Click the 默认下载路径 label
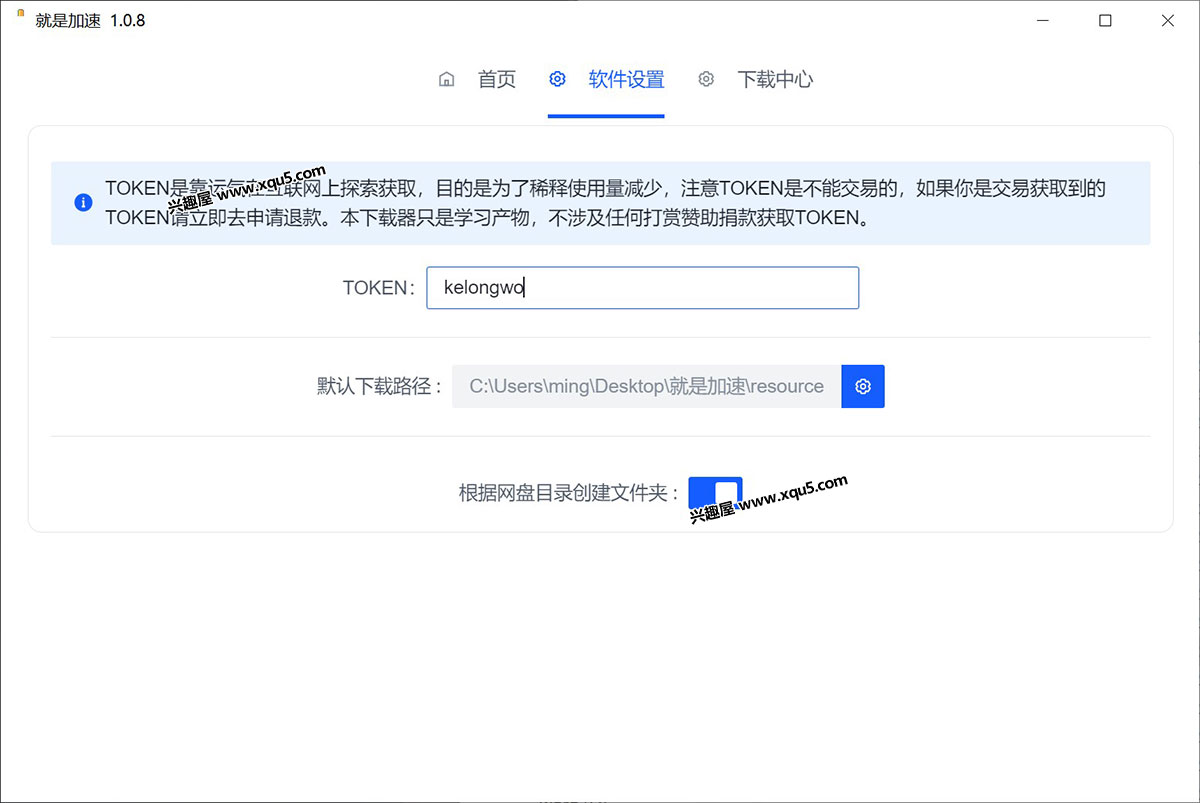The height and width of the screenshot is (803, 1200). pyautogui.click(x=380, y=386)
